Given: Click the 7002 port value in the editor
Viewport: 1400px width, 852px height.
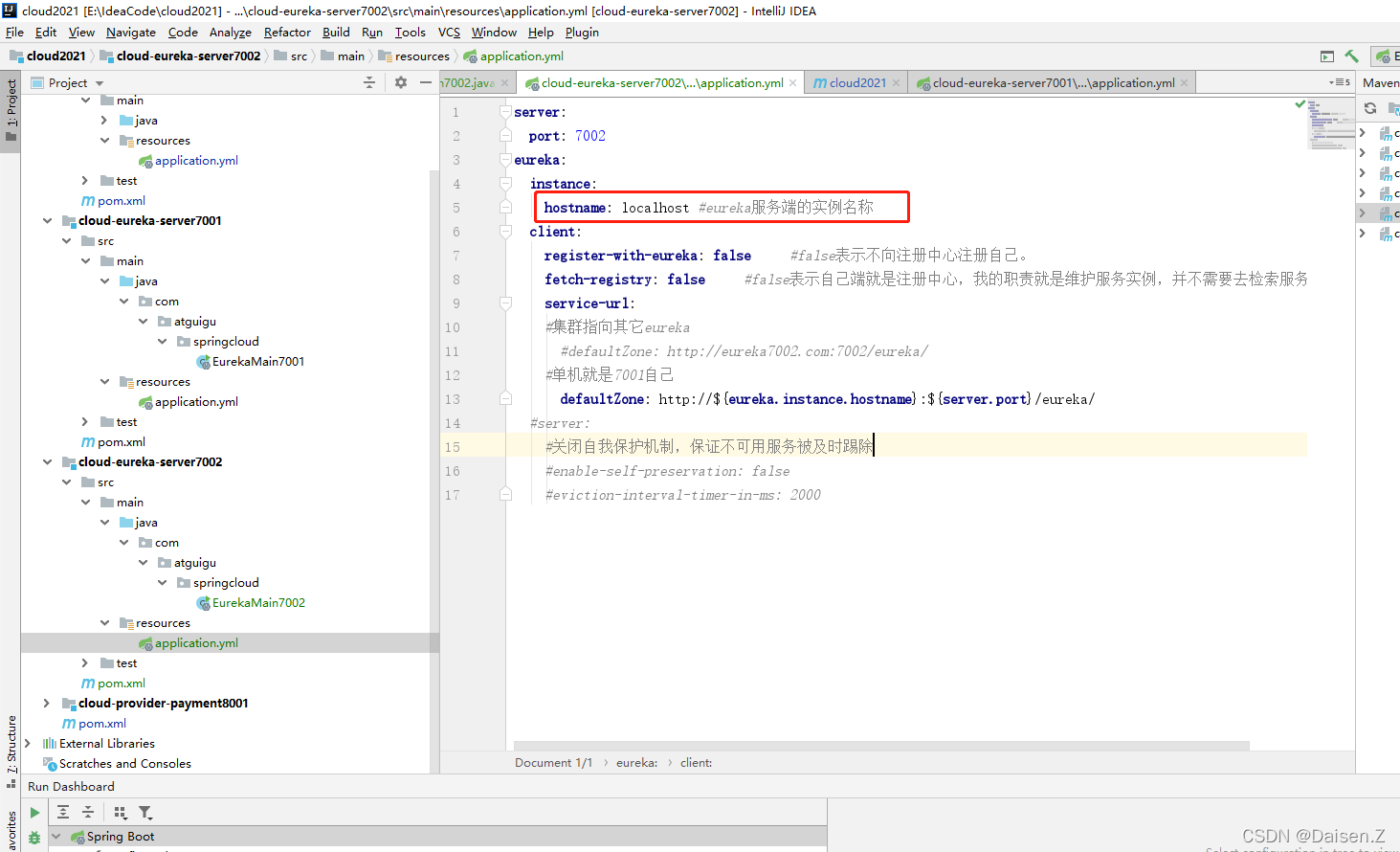Looking at the screenshot, I should tap(590, 136).
